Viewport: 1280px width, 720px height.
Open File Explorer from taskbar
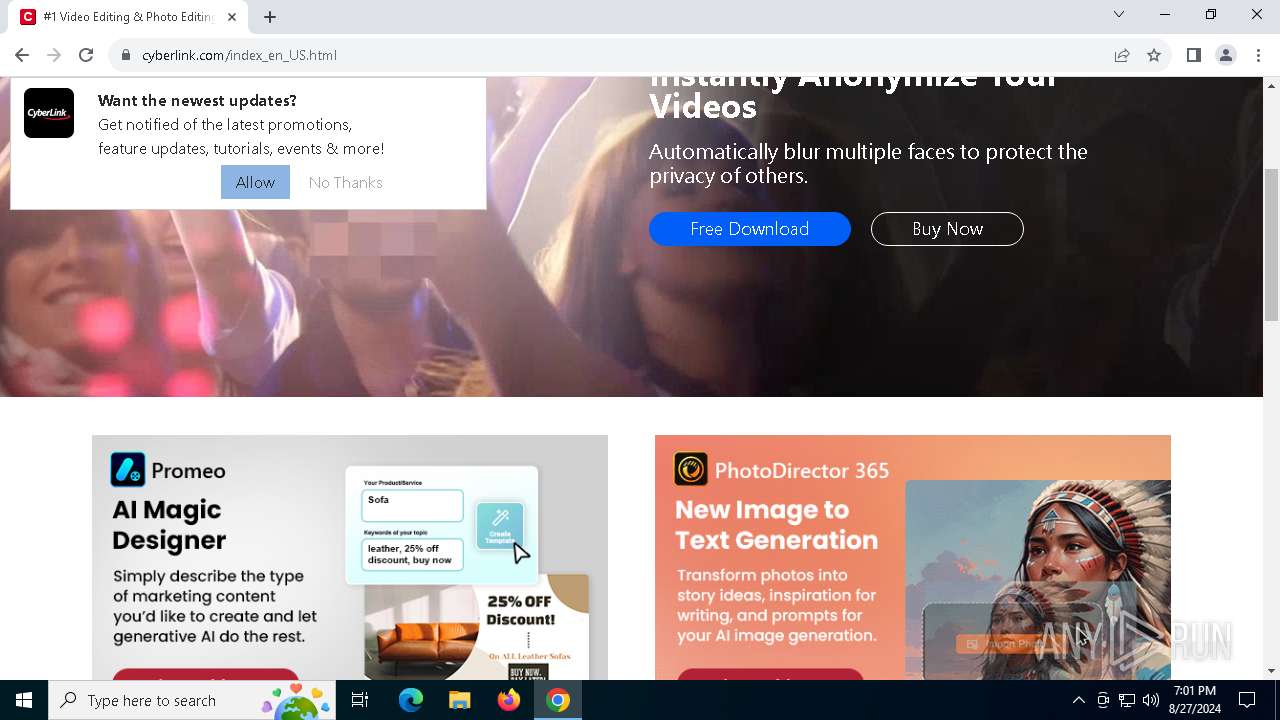459,700
